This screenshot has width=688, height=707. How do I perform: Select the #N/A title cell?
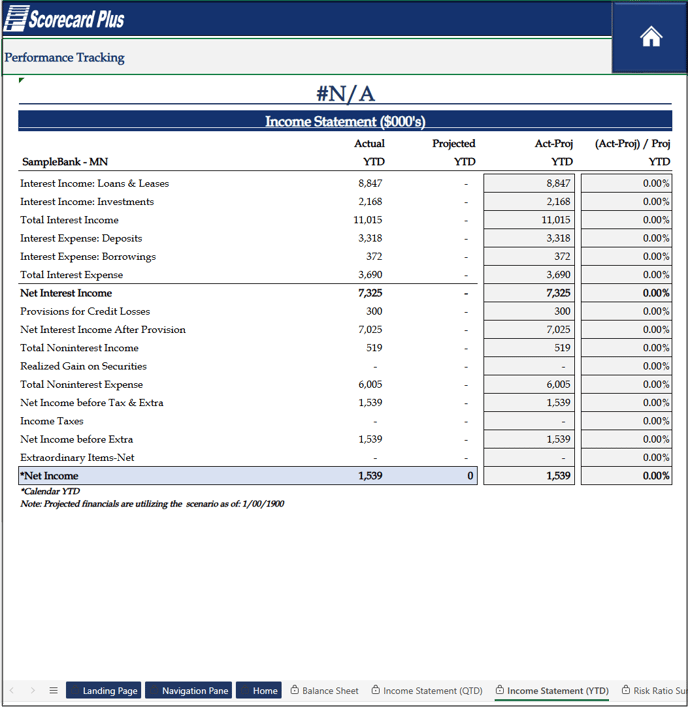point(345,94)
